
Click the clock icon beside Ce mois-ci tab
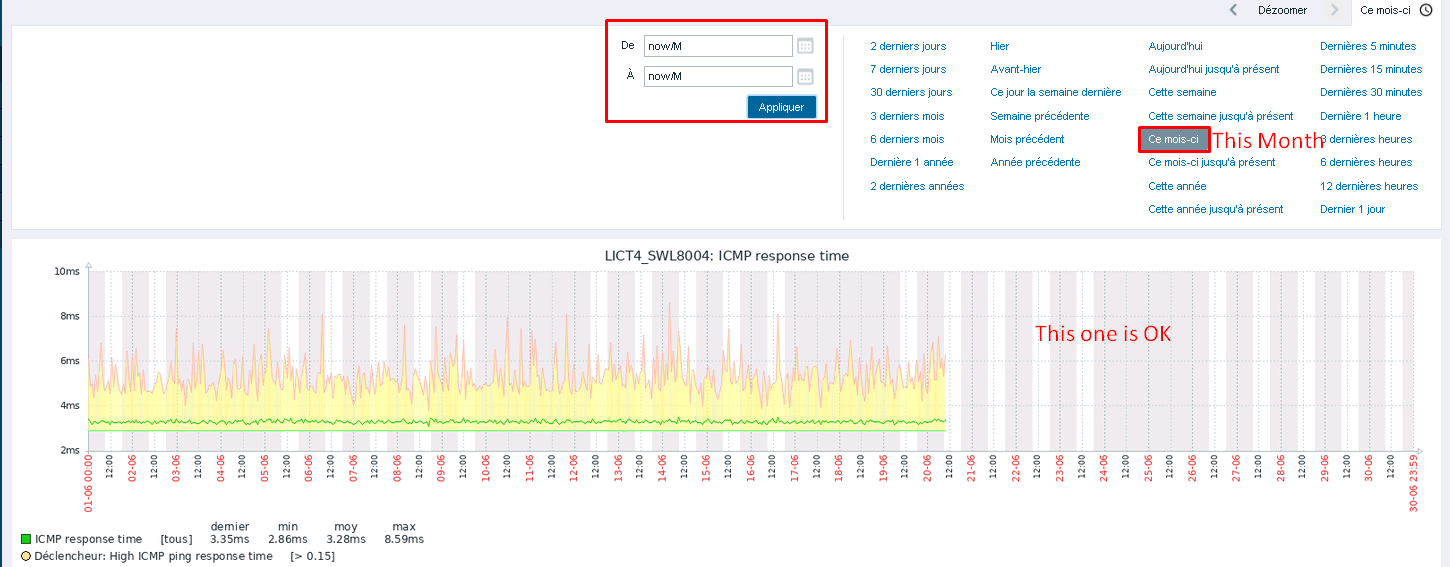click(1426, 10)
